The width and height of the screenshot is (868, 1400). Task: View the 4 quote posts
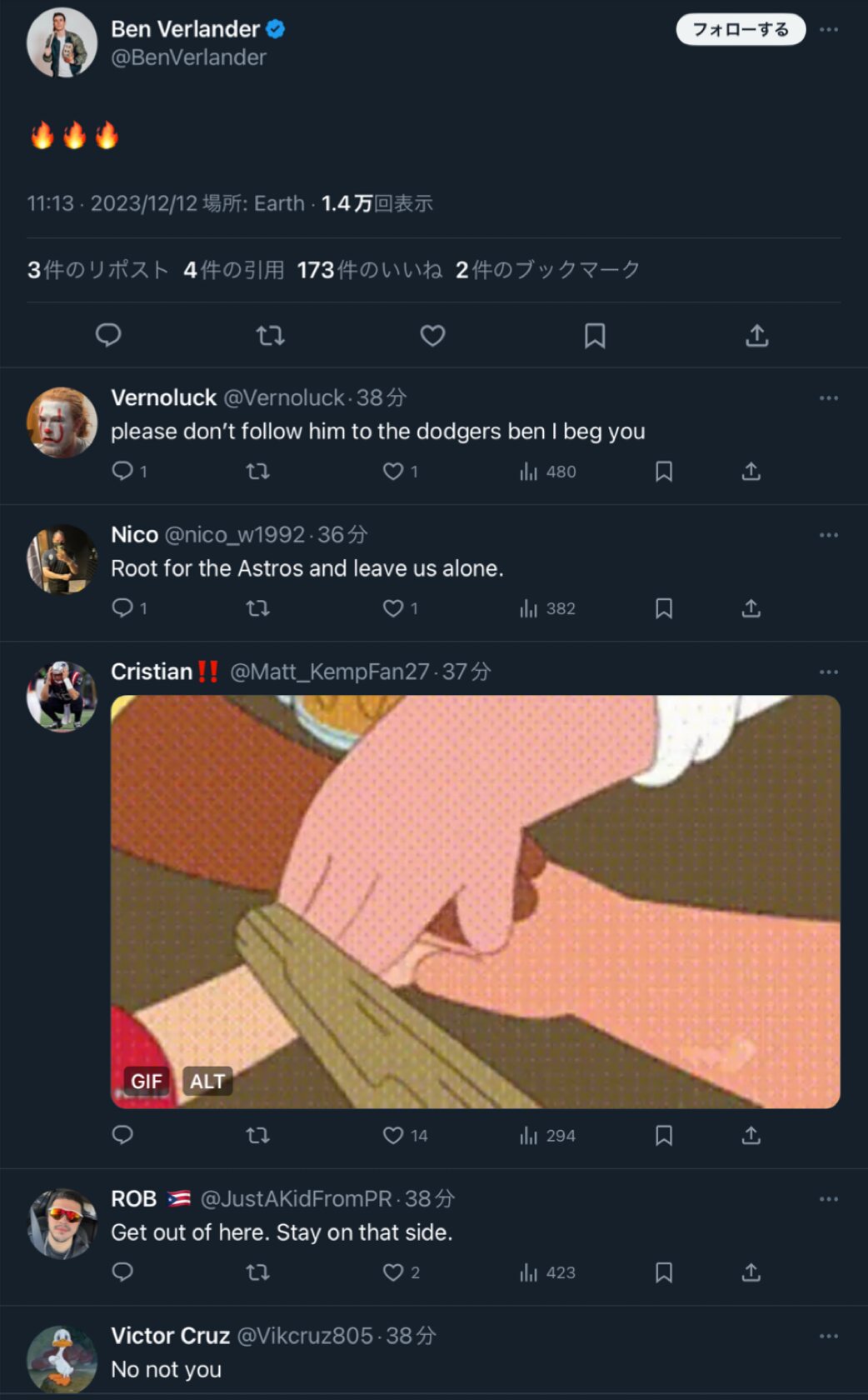pyautogui.click(x=234, y=270)
